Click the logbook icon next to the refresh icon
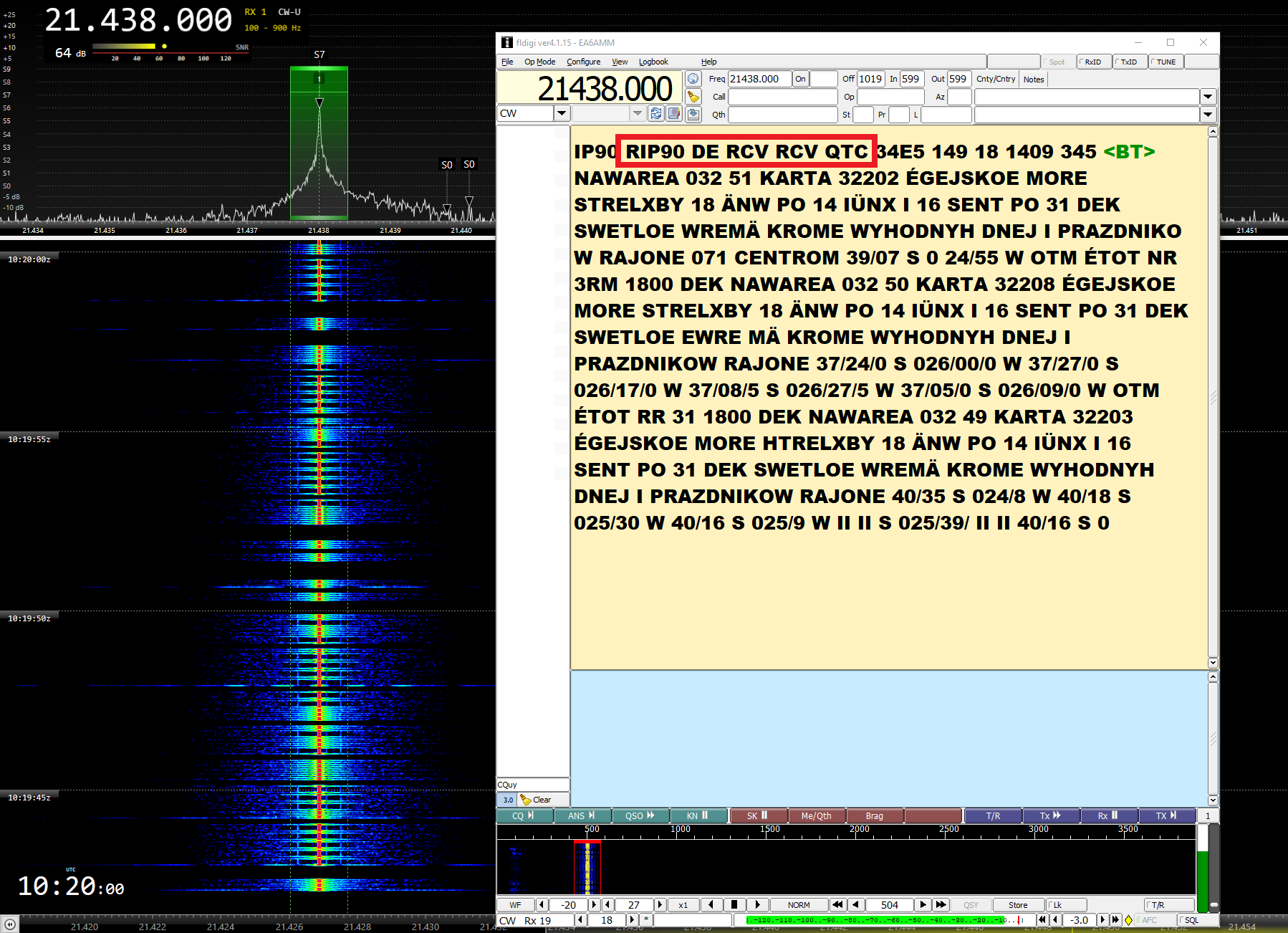 point(674,113)
